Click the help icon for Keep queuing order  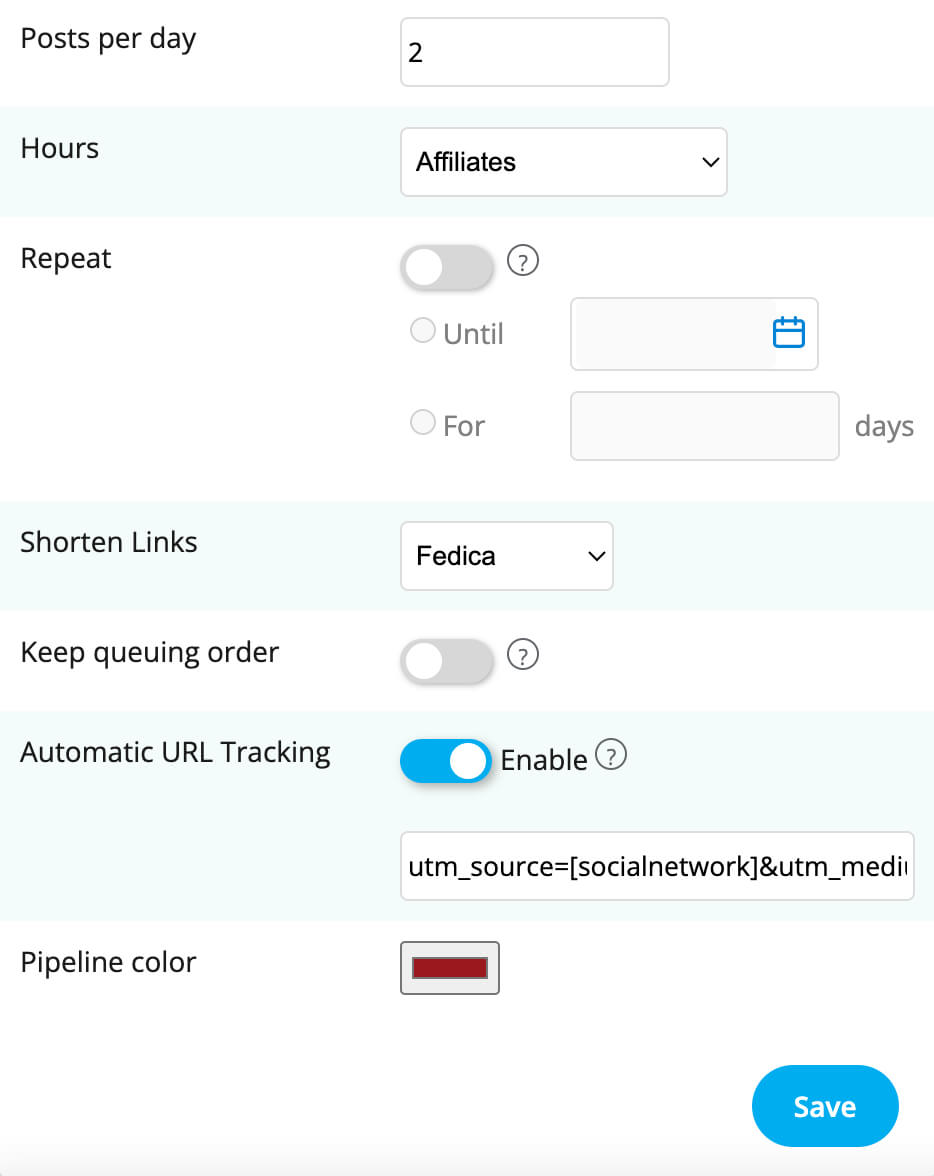click(523, 655)
